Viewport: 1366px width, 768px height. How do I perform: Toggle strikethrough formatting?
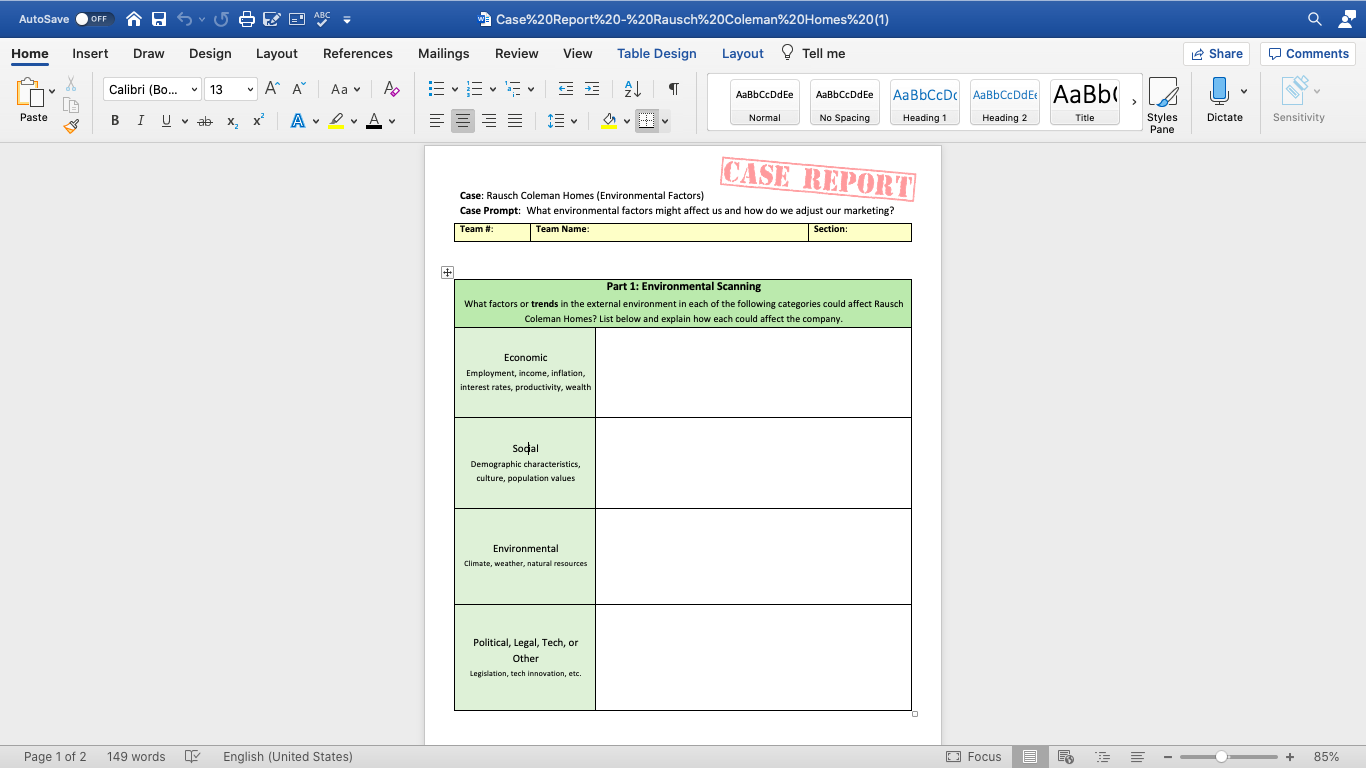point(205,121)
